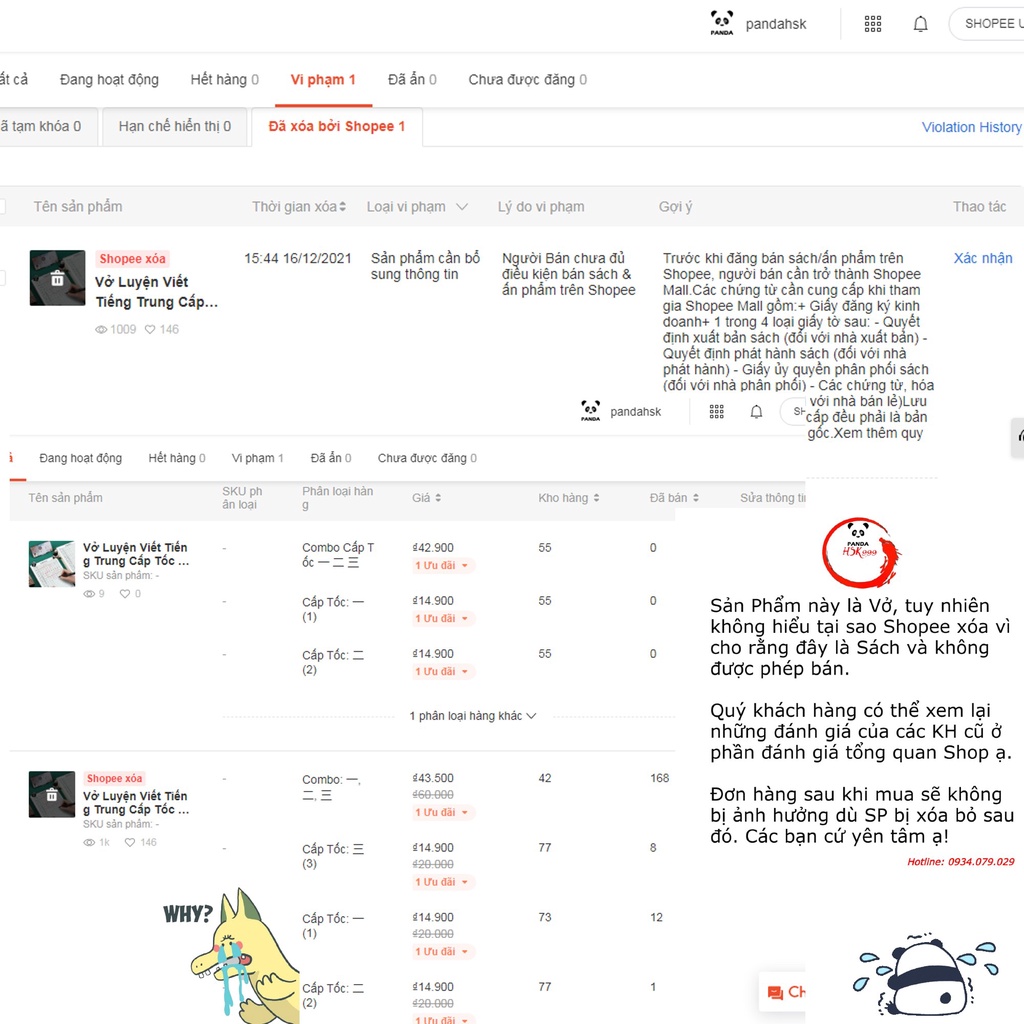The height and width of the screenshot is (1024, 1024).
Task: Open the apps grid in the lower listing header
Action: (x=716, y=411)
